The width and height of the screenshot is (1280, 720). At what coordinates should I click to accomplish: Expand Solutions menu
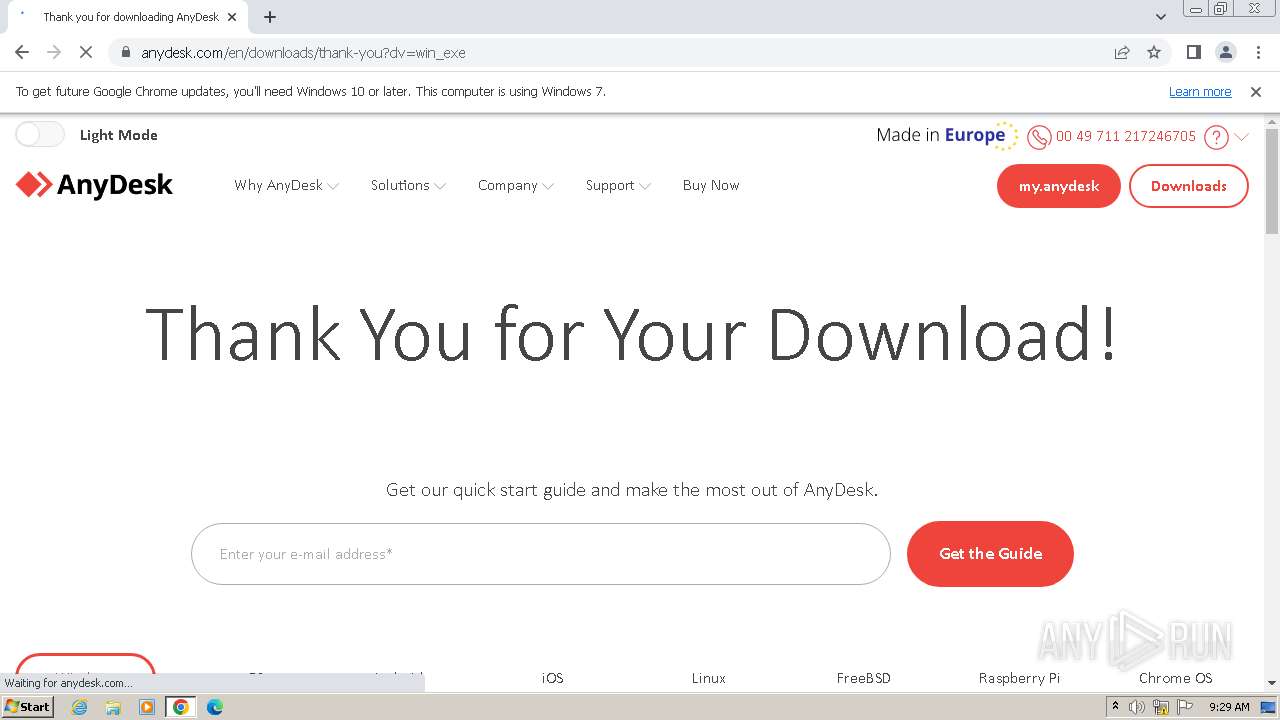(x=408, y=185)
